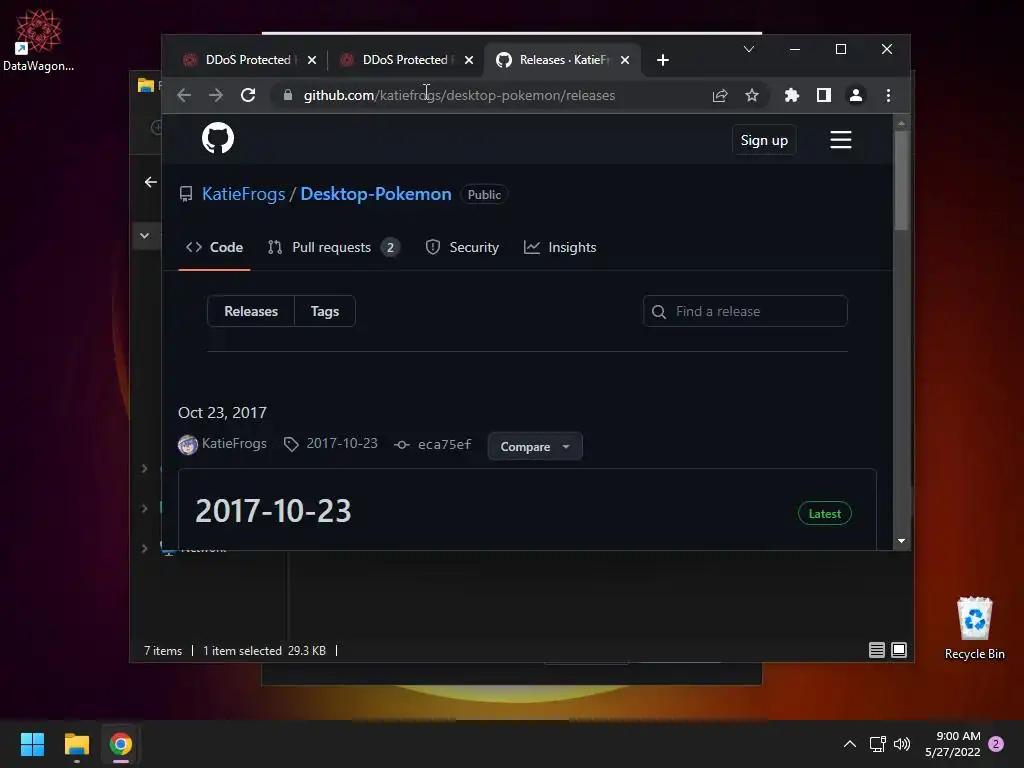Image resolution: width=1024 pixels, height=768 pixels.
Task: Select the Tags button
Action: (325, 312)
